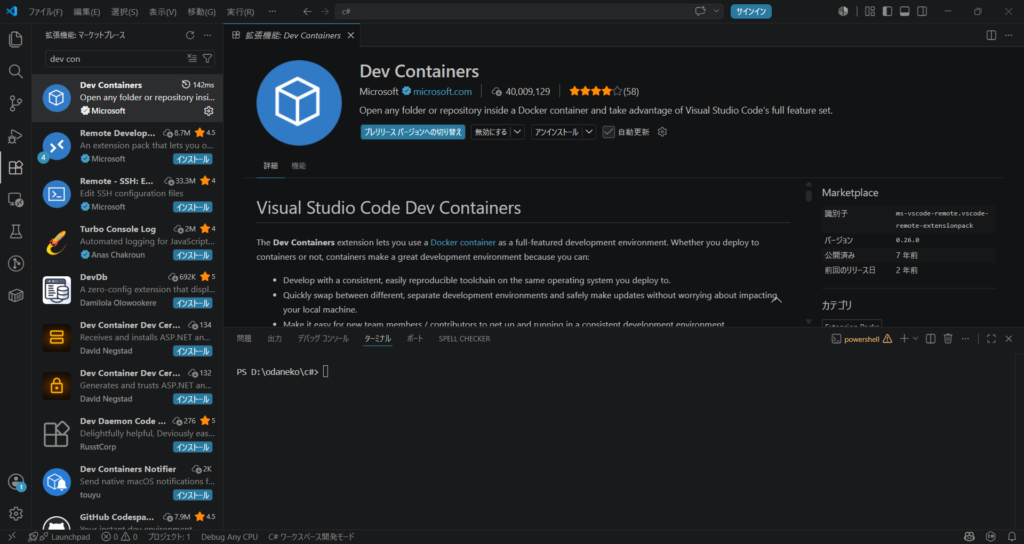
Task: Select the powershell terminal entry
Action: pos(861,339)
